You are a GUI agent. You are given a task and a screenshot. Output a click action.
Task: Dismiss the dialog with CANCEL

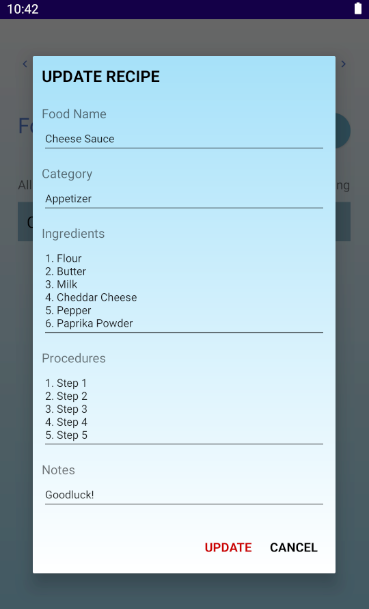pos(294,548)
